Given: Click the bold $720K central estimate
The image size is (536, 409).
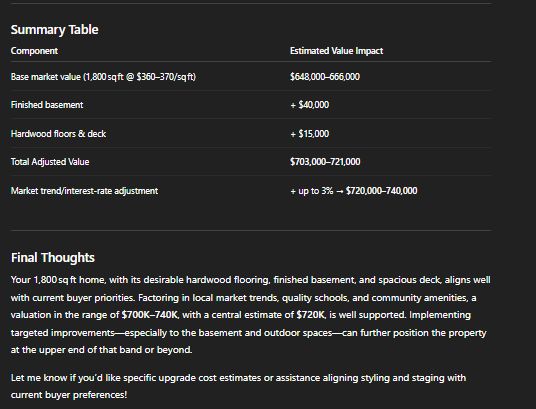Looking at the screenshot, I should coord(311,315).
